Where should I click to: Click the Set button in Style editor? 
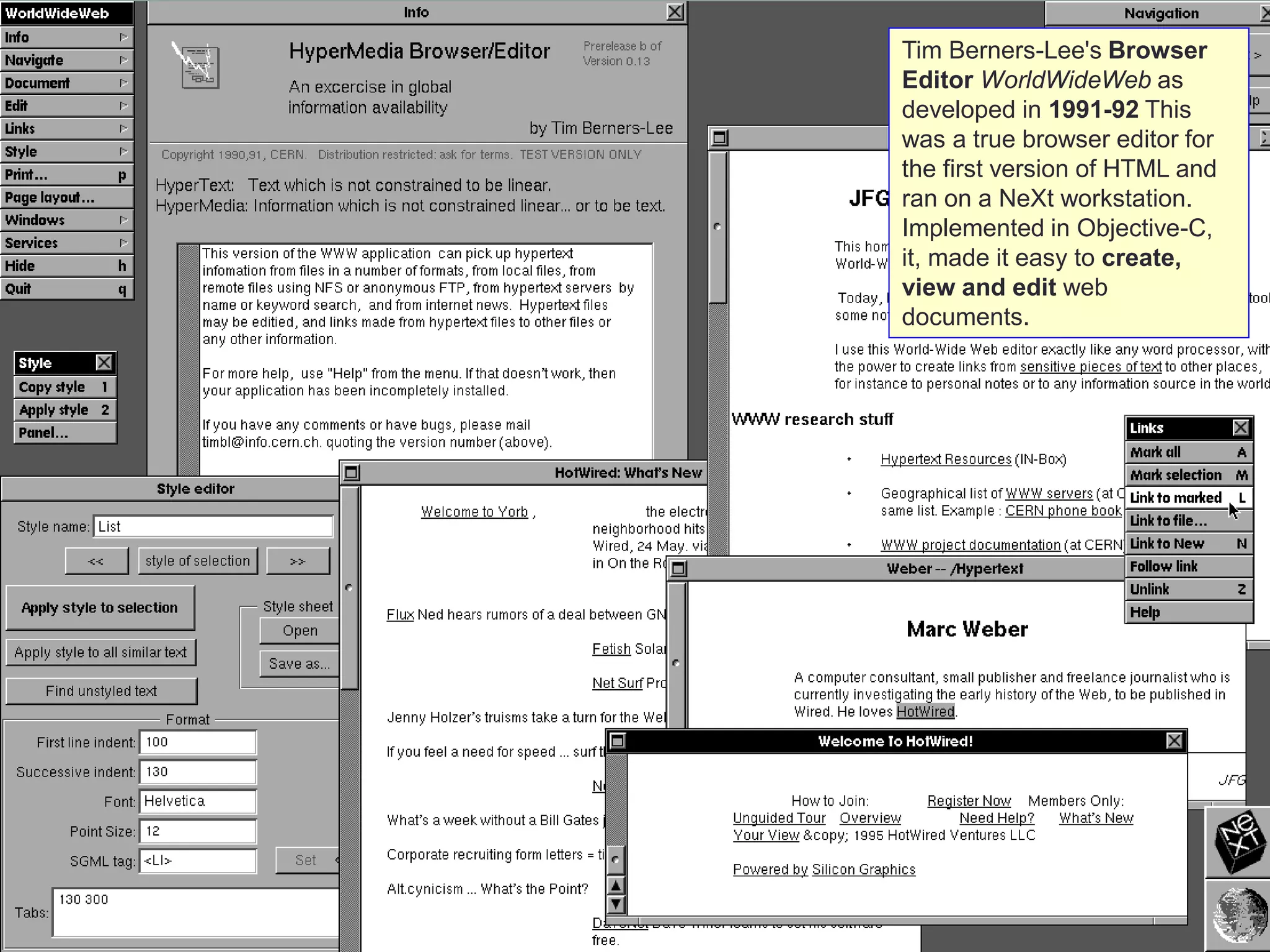pos(306,860)
